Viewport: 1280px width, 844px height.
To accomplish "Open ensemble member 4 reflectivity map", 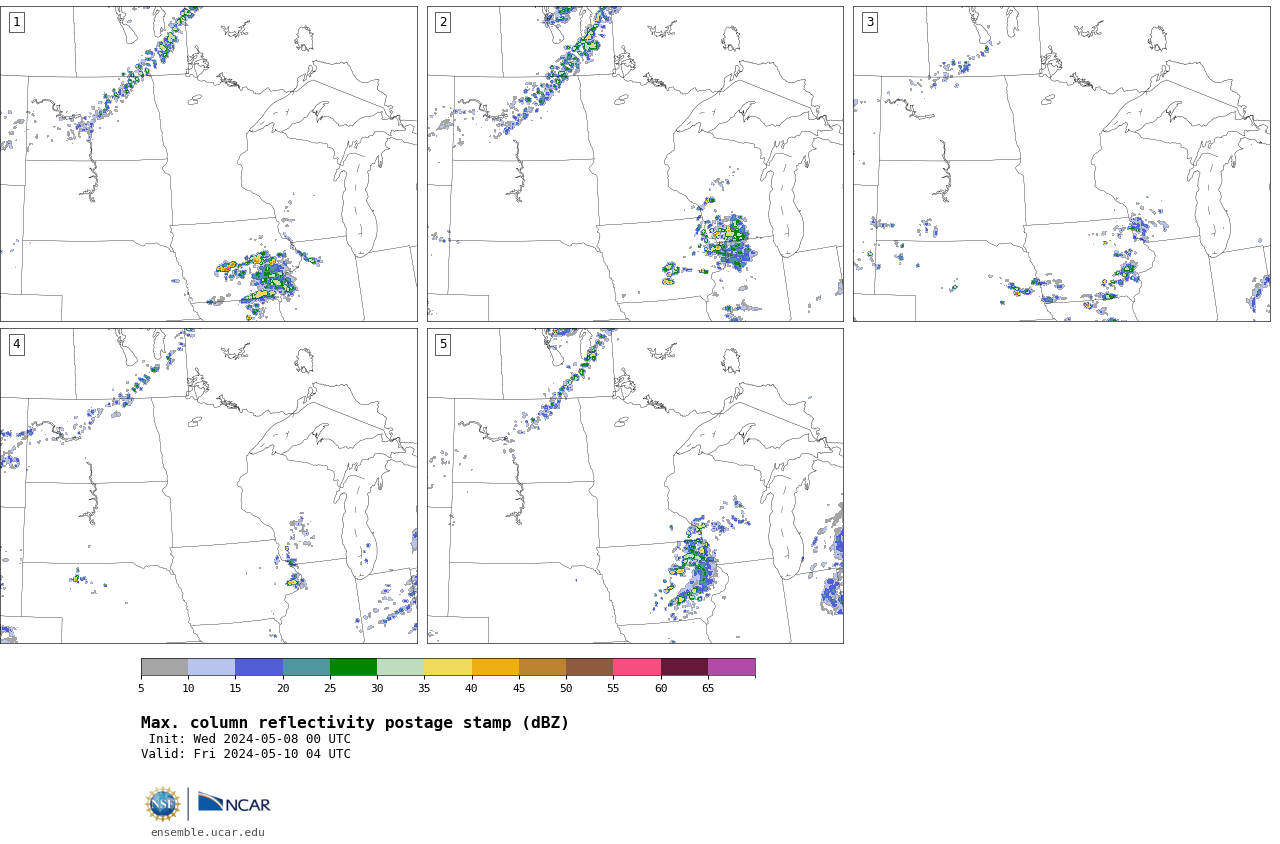I will coord(208,486).
